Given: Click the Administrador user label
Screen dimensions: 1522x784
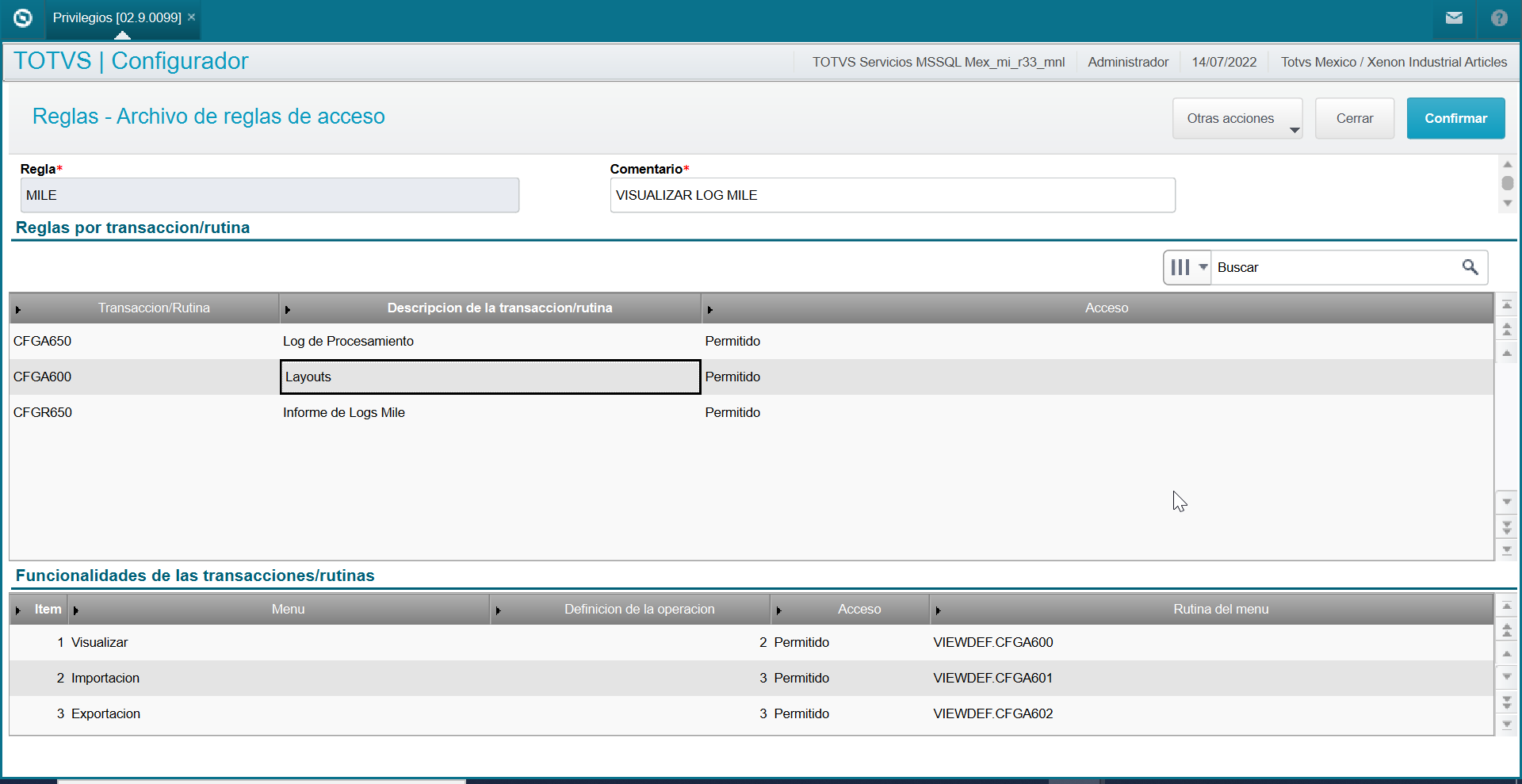Looking at the screenshot, I should (1128, 62).
